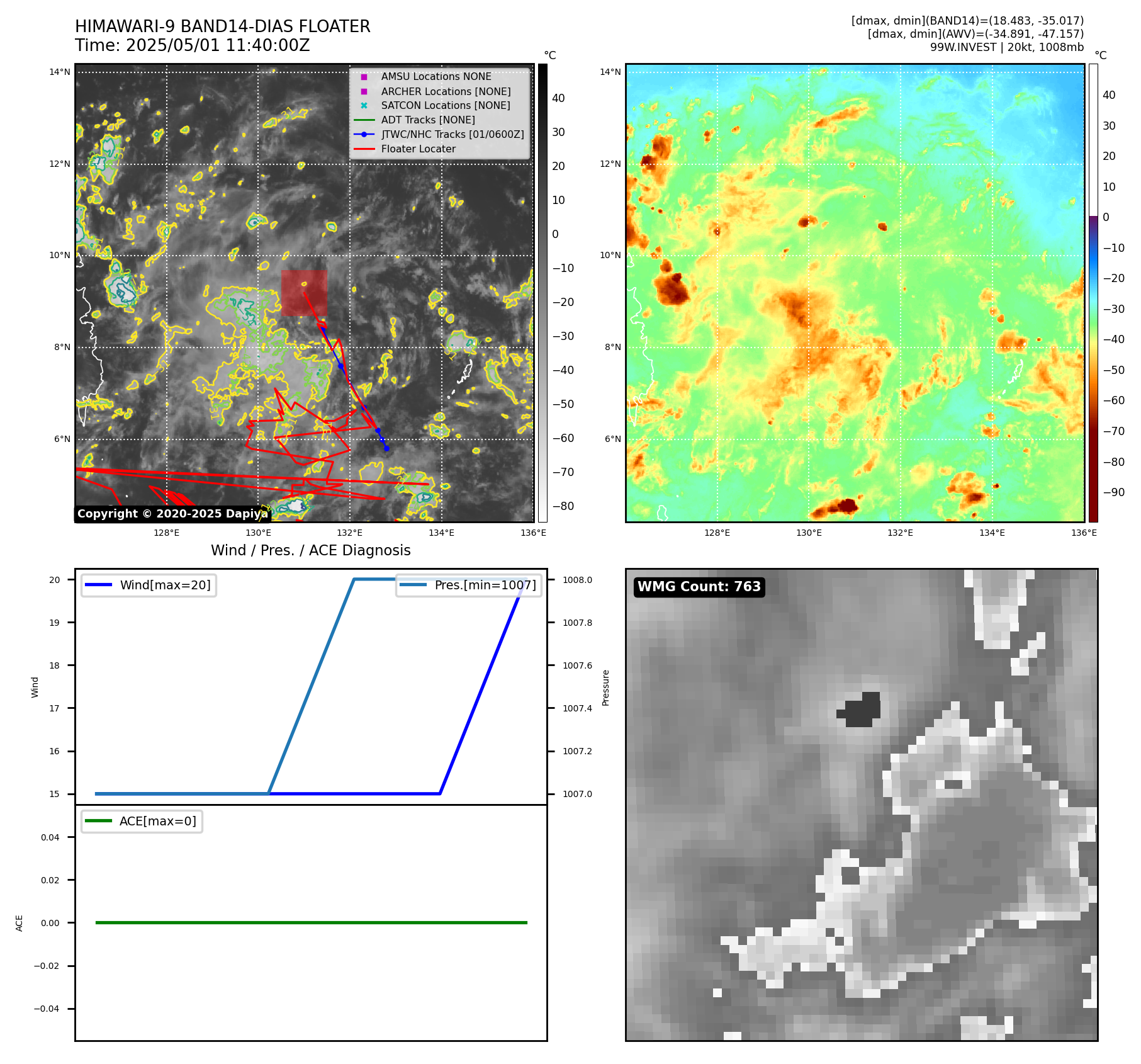Click the ACE[max=0] legend label
This screenshot has height=1064, width=1141.
point(158,821)
